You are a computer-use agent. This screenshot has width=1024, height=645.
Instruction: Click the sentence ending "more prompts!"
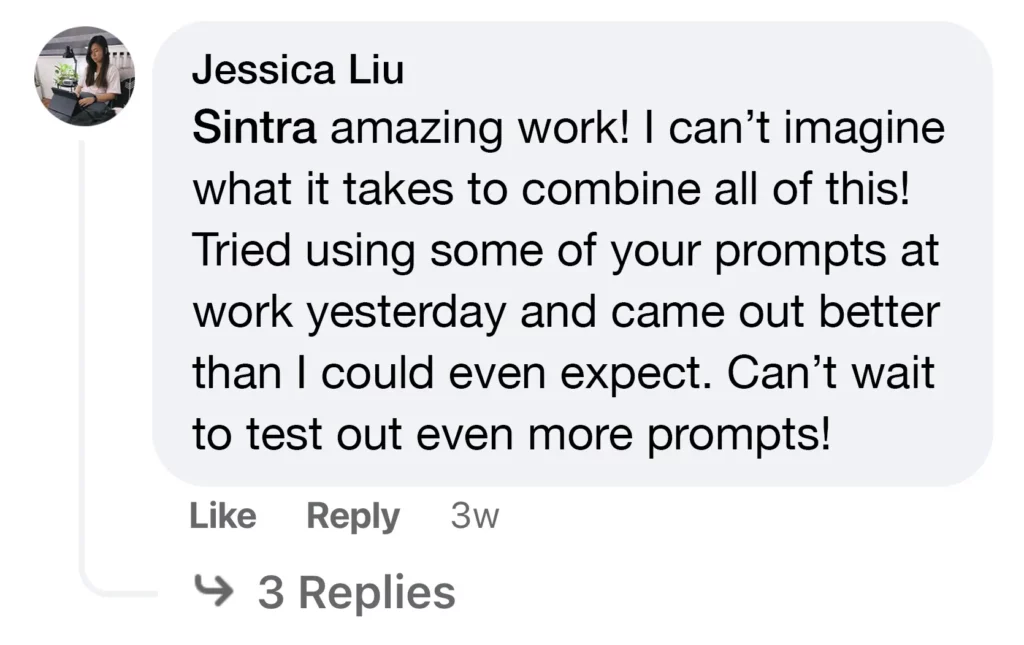coord(511,435)
